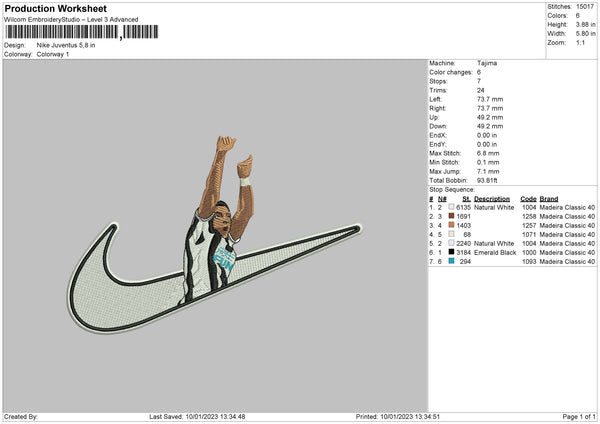600x424 pixels.
Task: Click the N# column header
Action: point(442,199)
